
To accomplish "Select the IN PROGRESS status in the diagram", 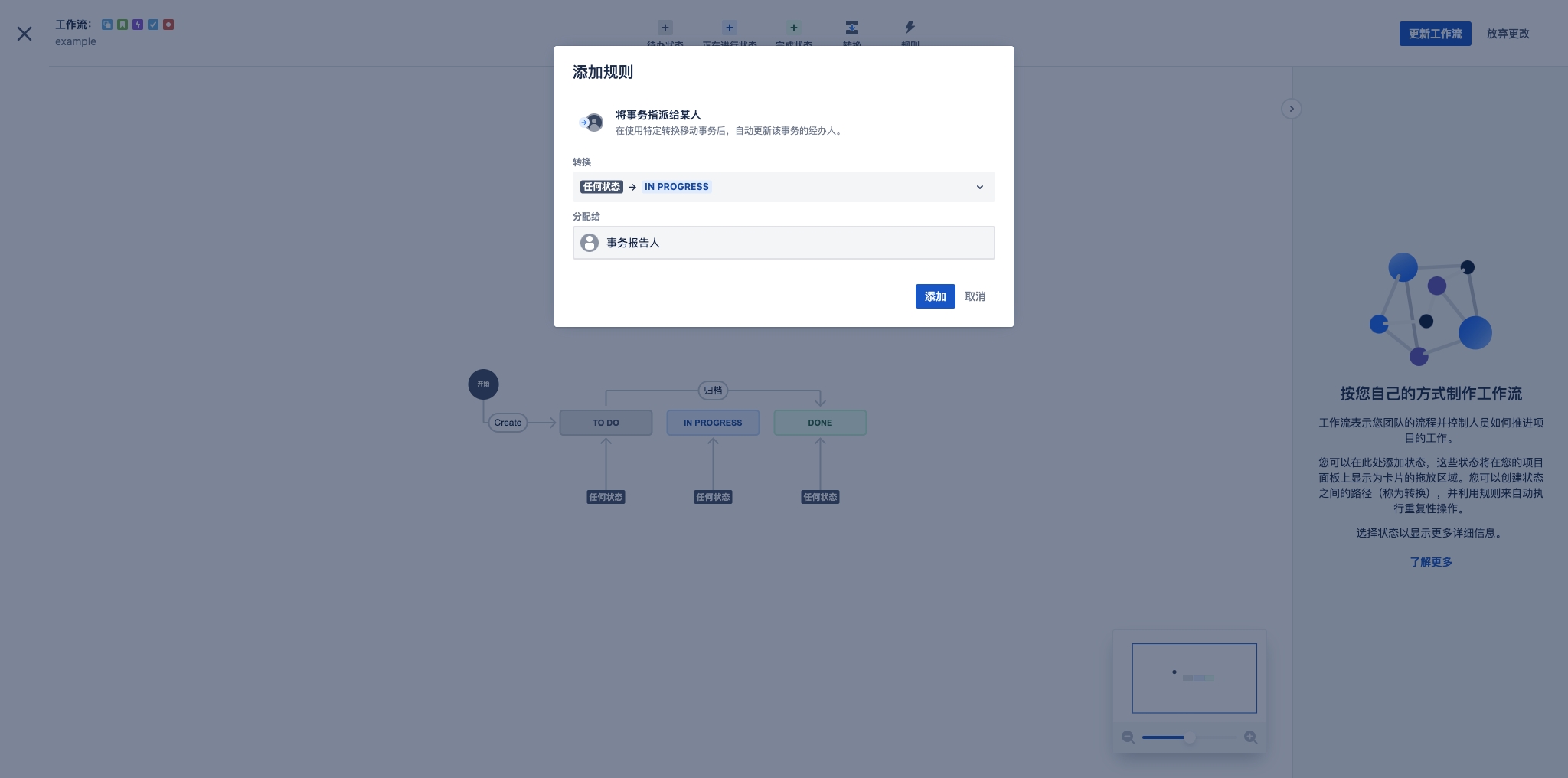I will click(713, 423).
